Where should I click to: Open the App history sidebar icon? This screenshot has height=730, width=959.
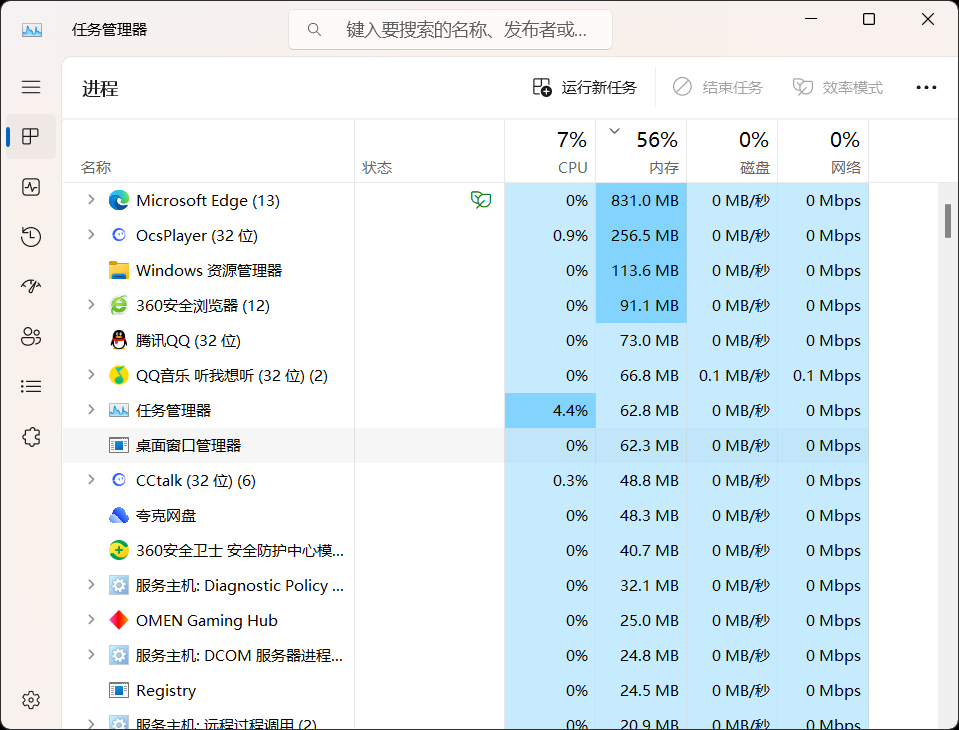pyautogui.click(x=31, y=237)
